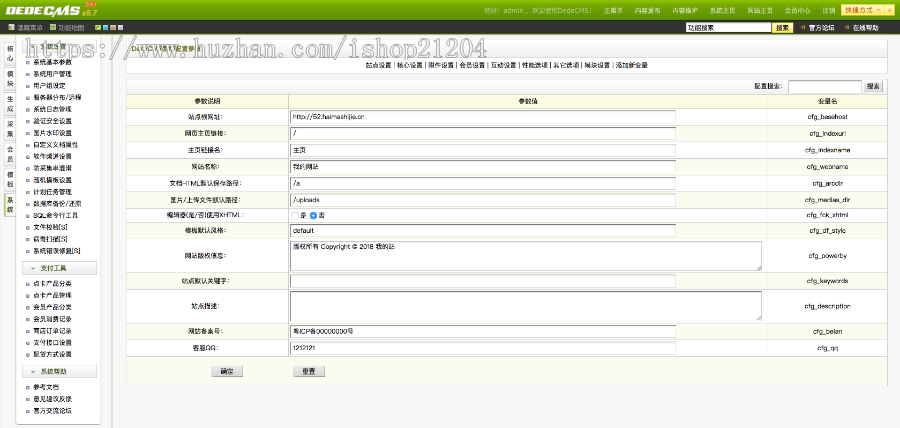Open 内容发布 in the top navigation
This screenshot has height=428, width=900.
[647, 10]
